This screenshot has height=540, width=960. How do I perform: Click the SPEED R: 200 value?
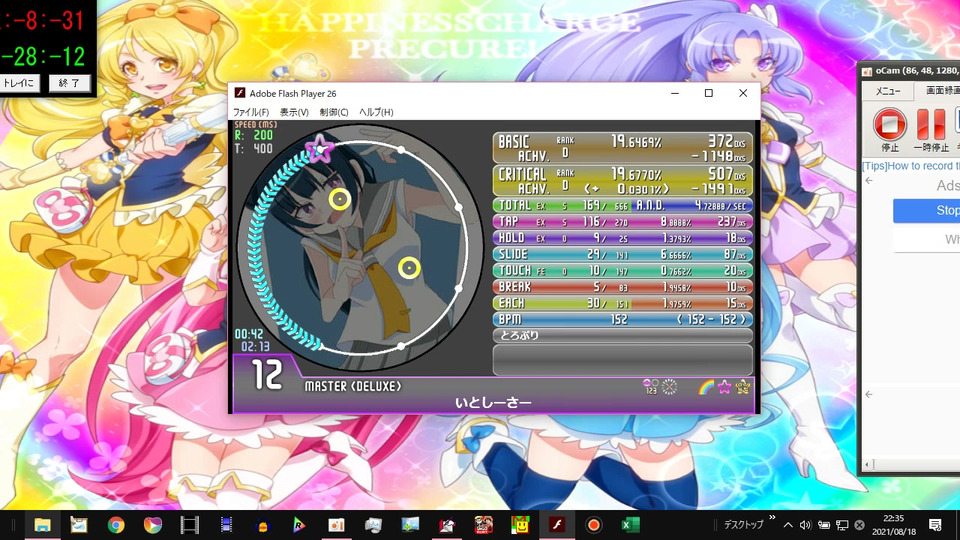[x=254, y=135]
